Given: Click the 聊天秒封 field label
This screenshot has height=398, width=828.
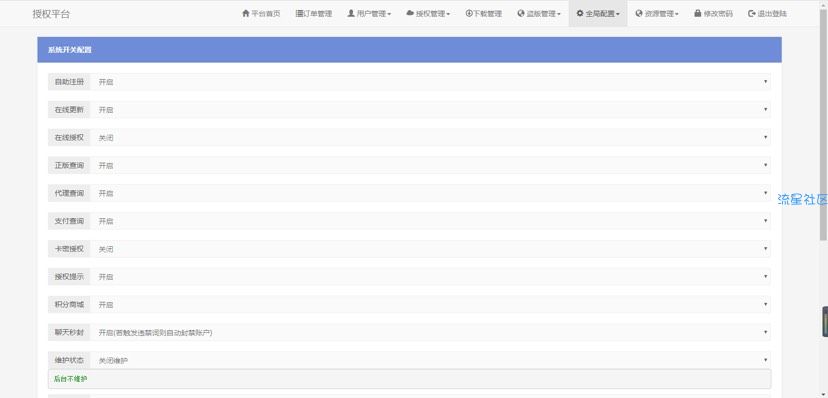Looking at the screenshot, I should (69, 333).
